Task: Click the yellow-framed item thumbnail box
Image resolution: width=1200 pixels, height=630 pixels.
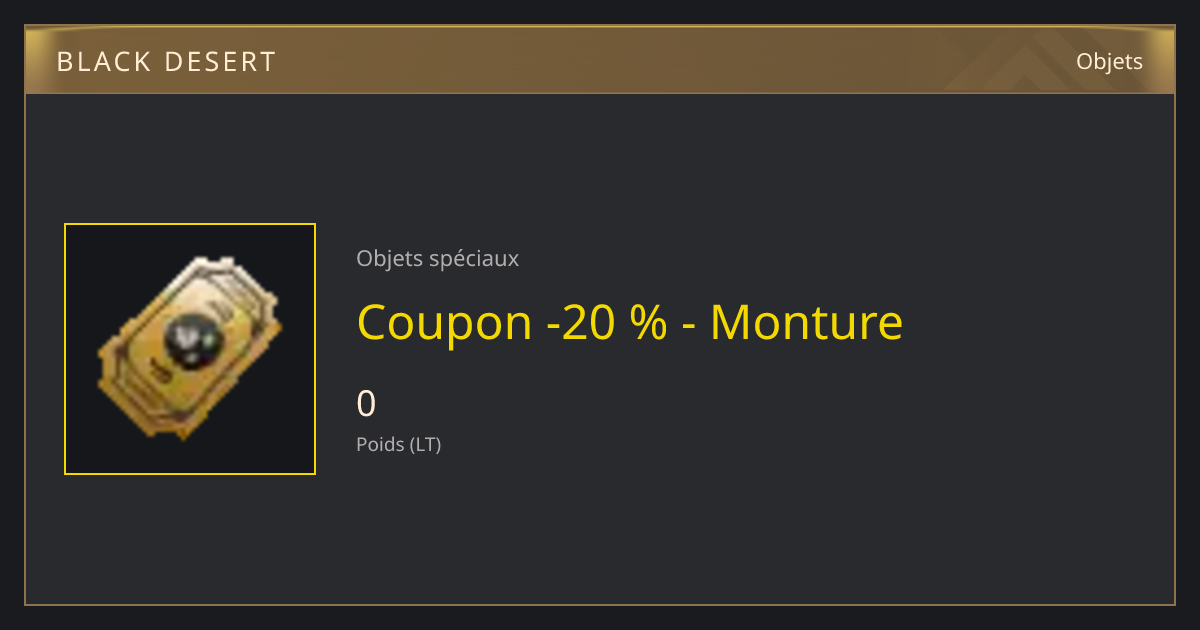Action: (190, 349)
